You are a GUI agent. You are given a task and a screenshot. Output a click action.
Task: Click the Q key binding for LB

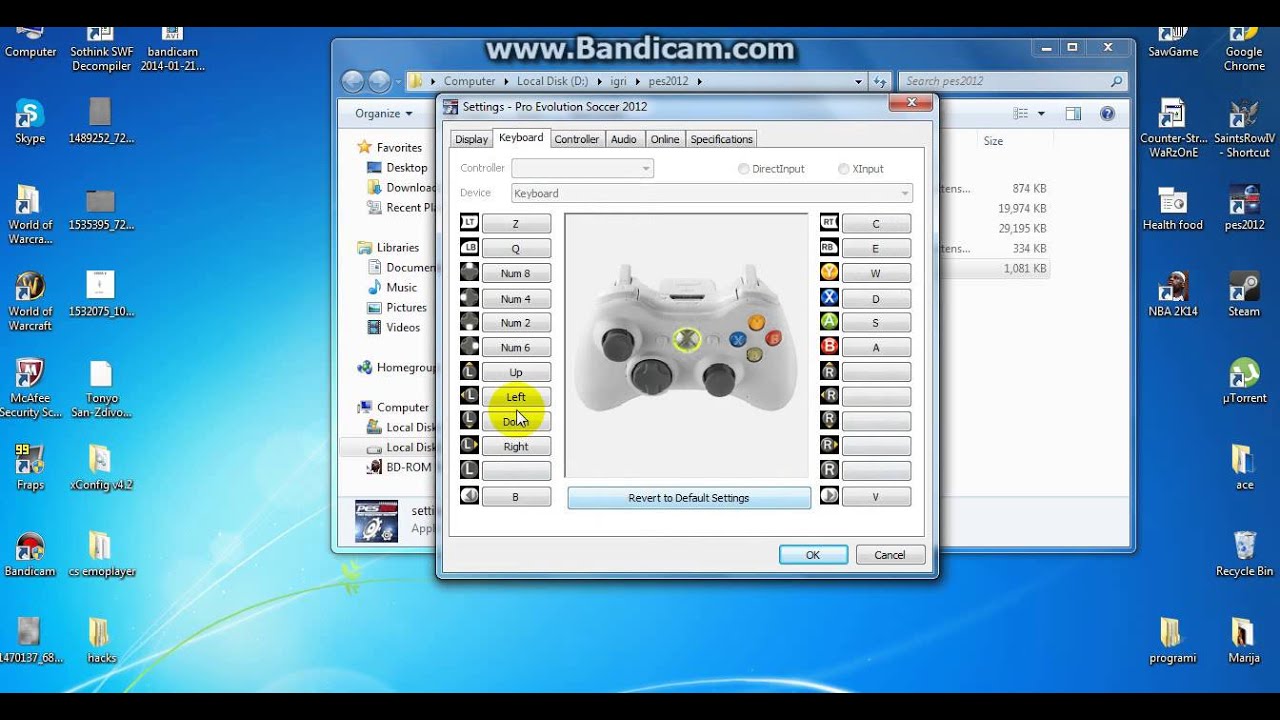[516, 249]
